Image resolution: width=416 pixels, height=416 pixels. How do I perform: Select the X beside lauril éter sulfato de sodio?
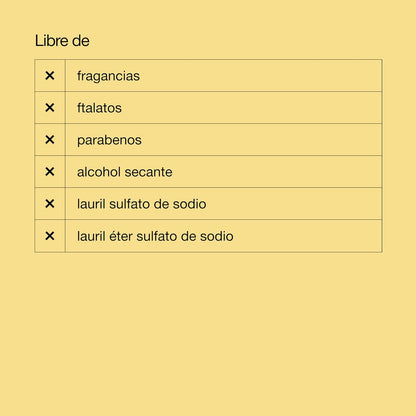point(50,236)
